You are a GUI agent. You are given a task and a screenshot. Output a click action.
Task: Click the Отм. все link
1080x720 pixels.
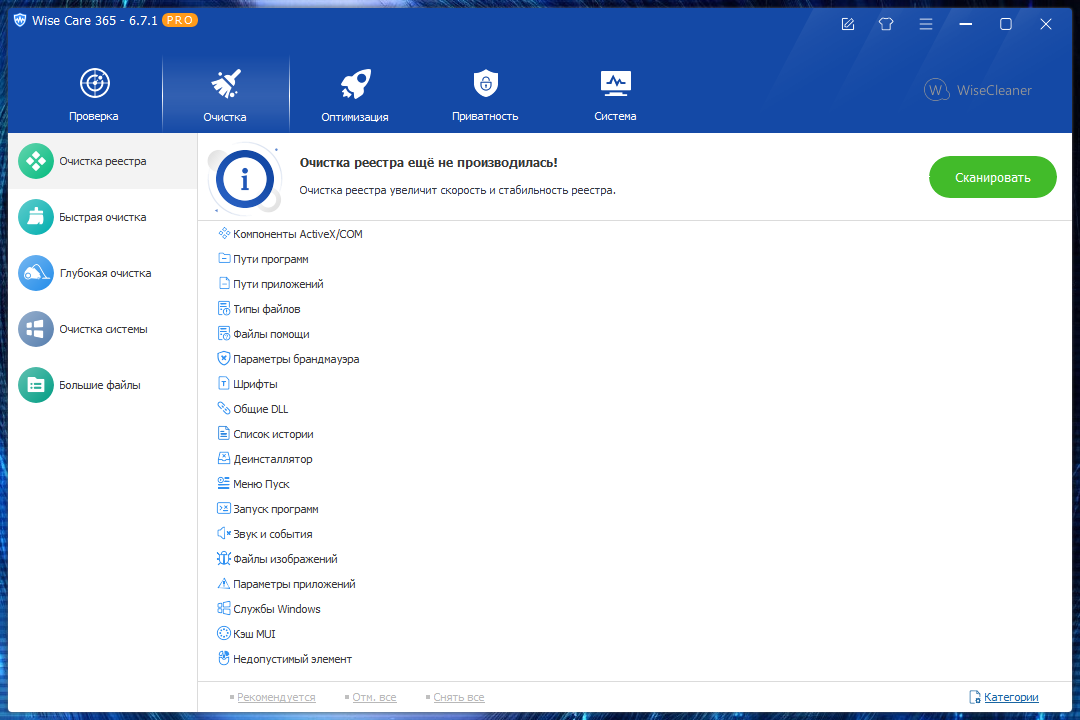(x=374, y=697)
